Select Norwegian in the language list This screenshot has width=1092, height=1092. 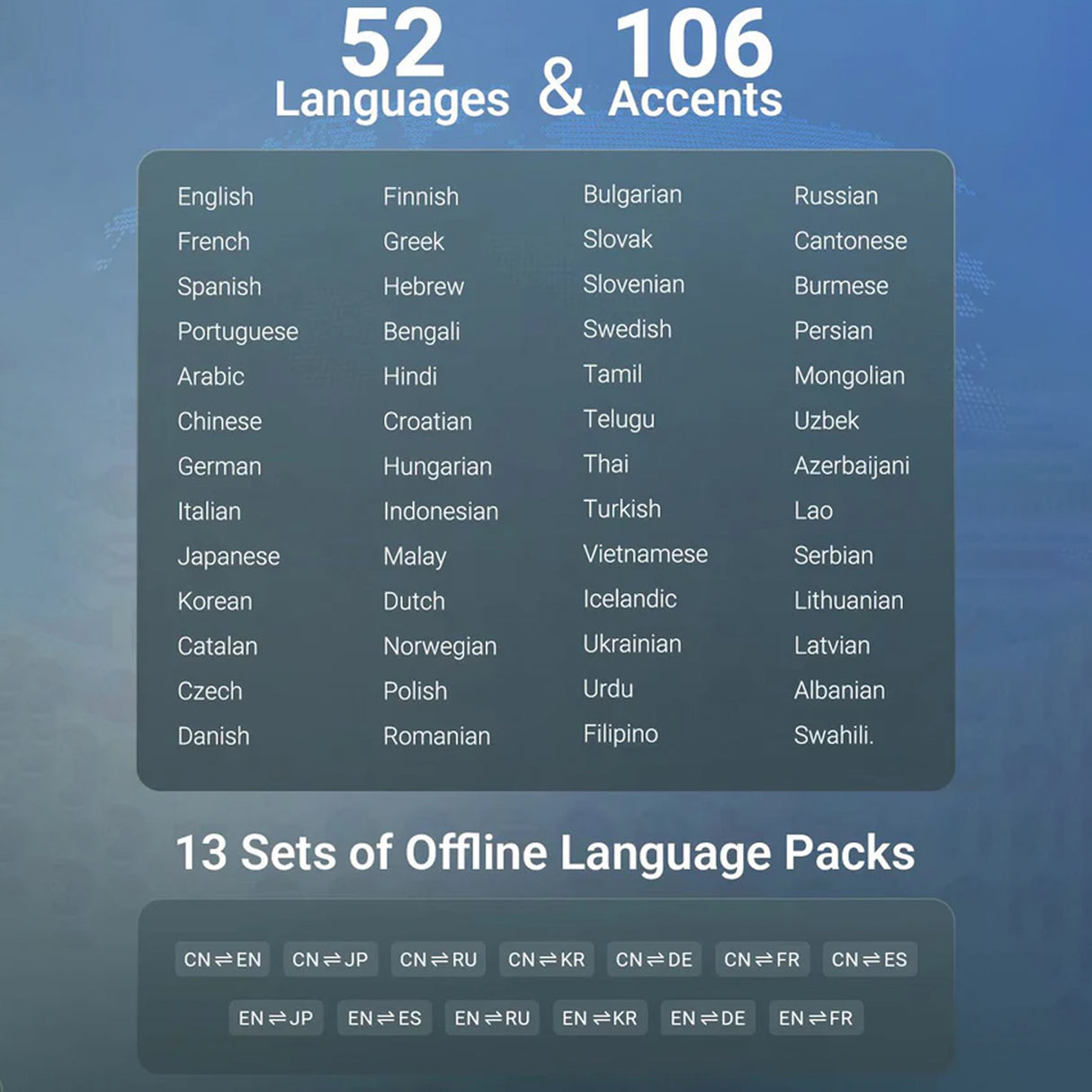[x=440, y=647]
